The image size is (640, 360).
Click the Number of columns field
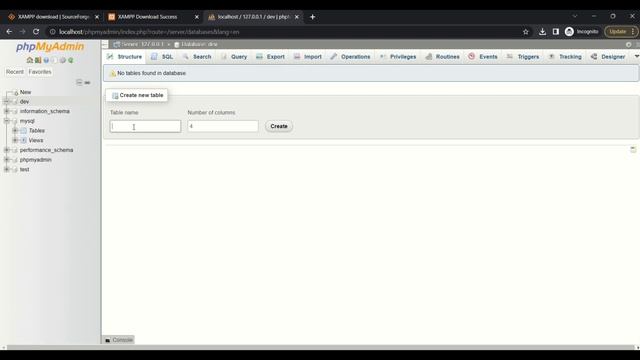(x=223, y=127)
